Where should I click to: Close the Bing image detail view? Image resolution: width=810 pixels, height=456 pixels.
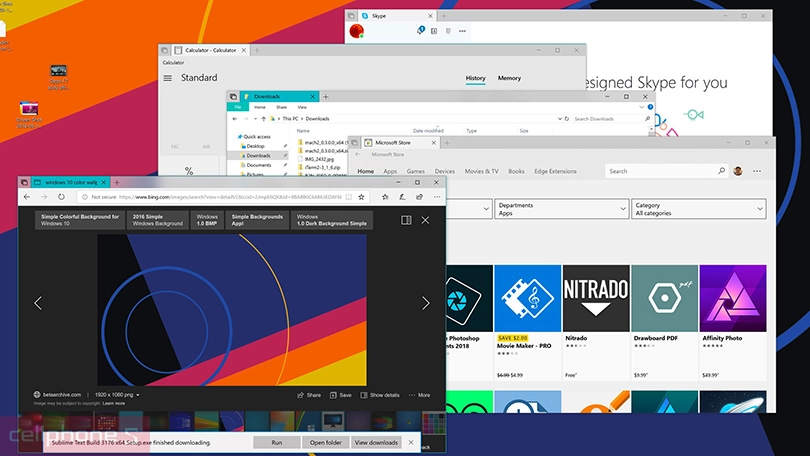425,220
